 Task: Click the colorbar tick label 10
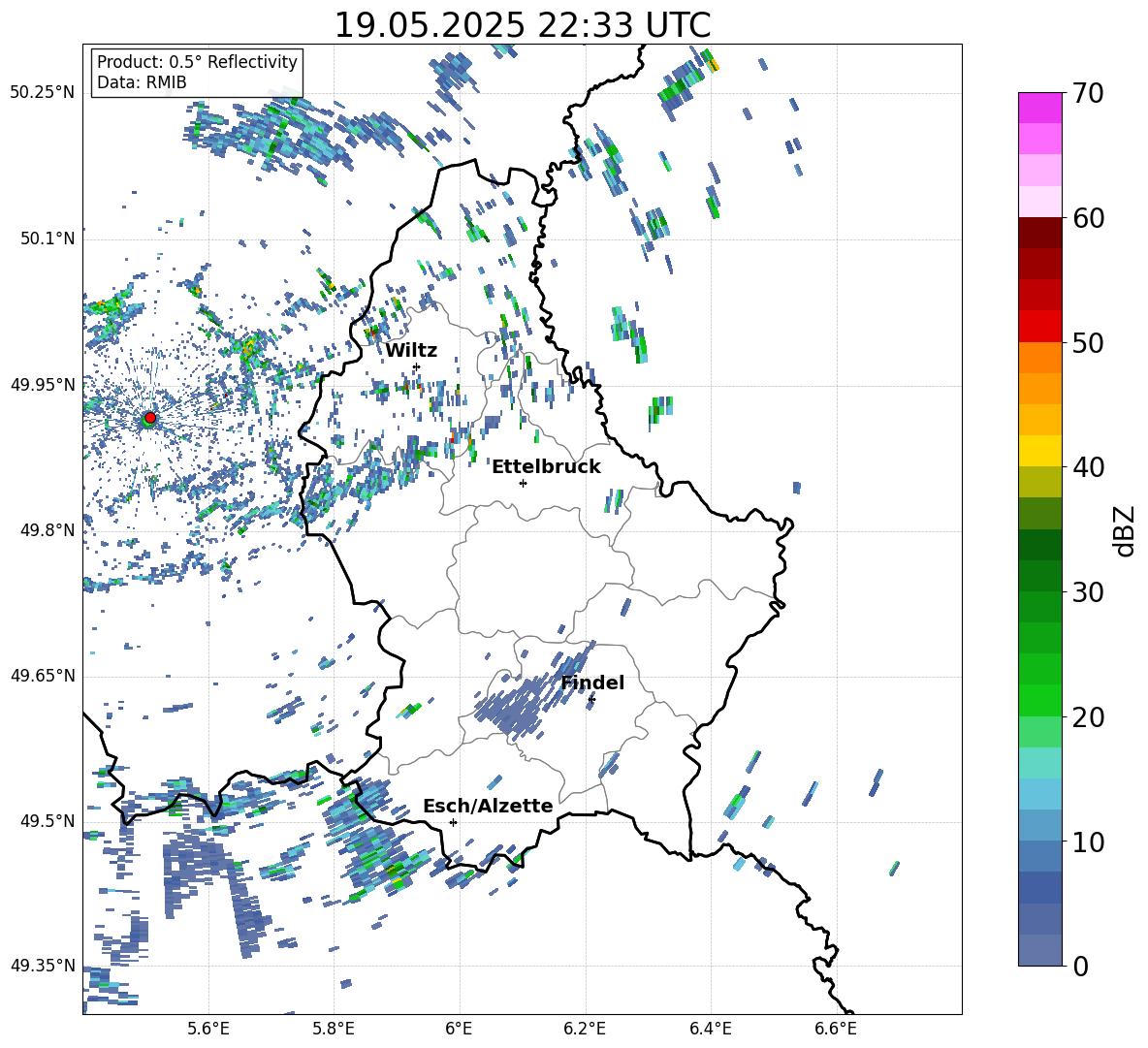click(1088, 842)
